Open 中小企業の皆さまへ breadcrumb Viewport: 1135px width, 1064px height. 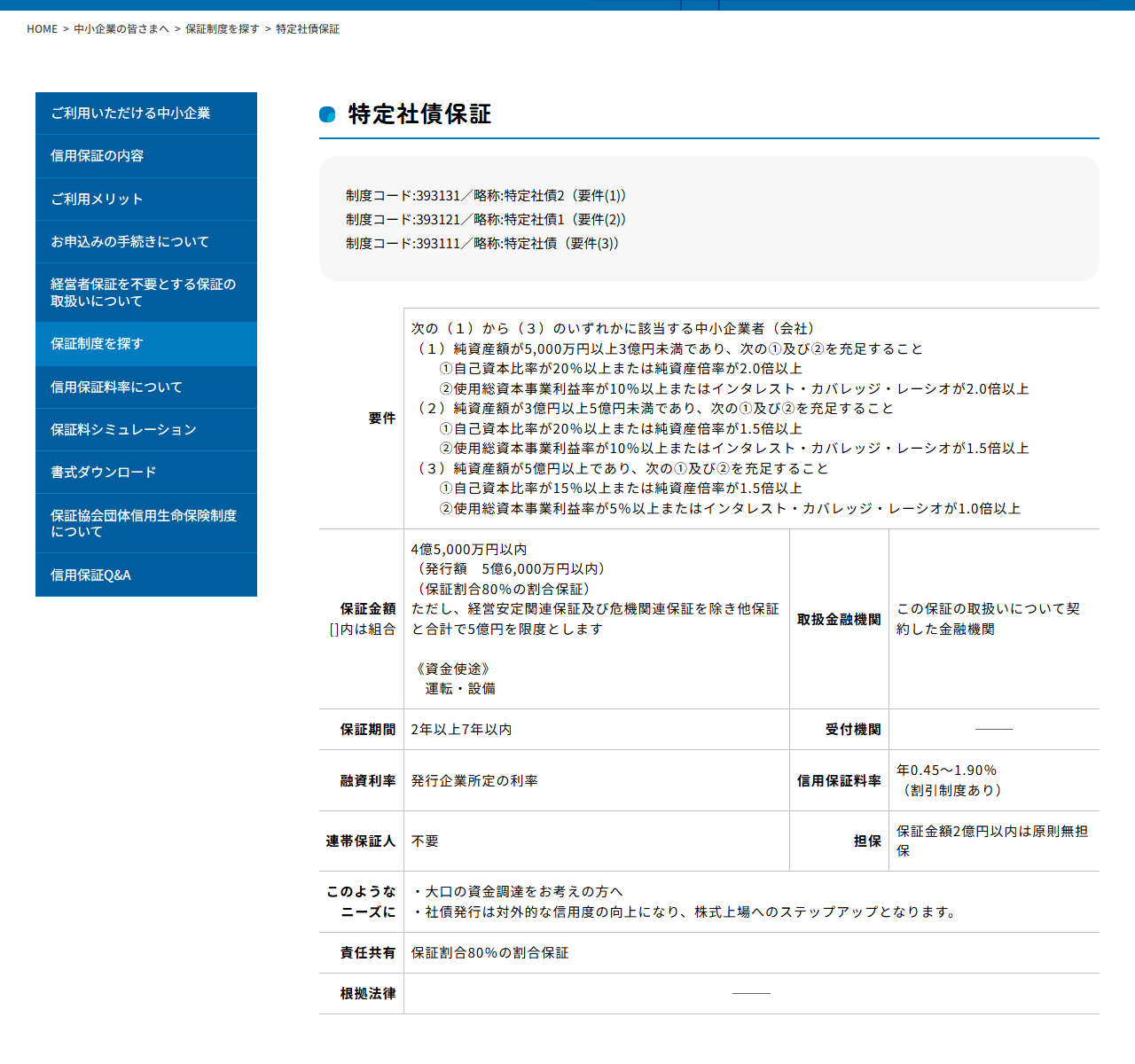pyautogui.click(x=121, y=29)
